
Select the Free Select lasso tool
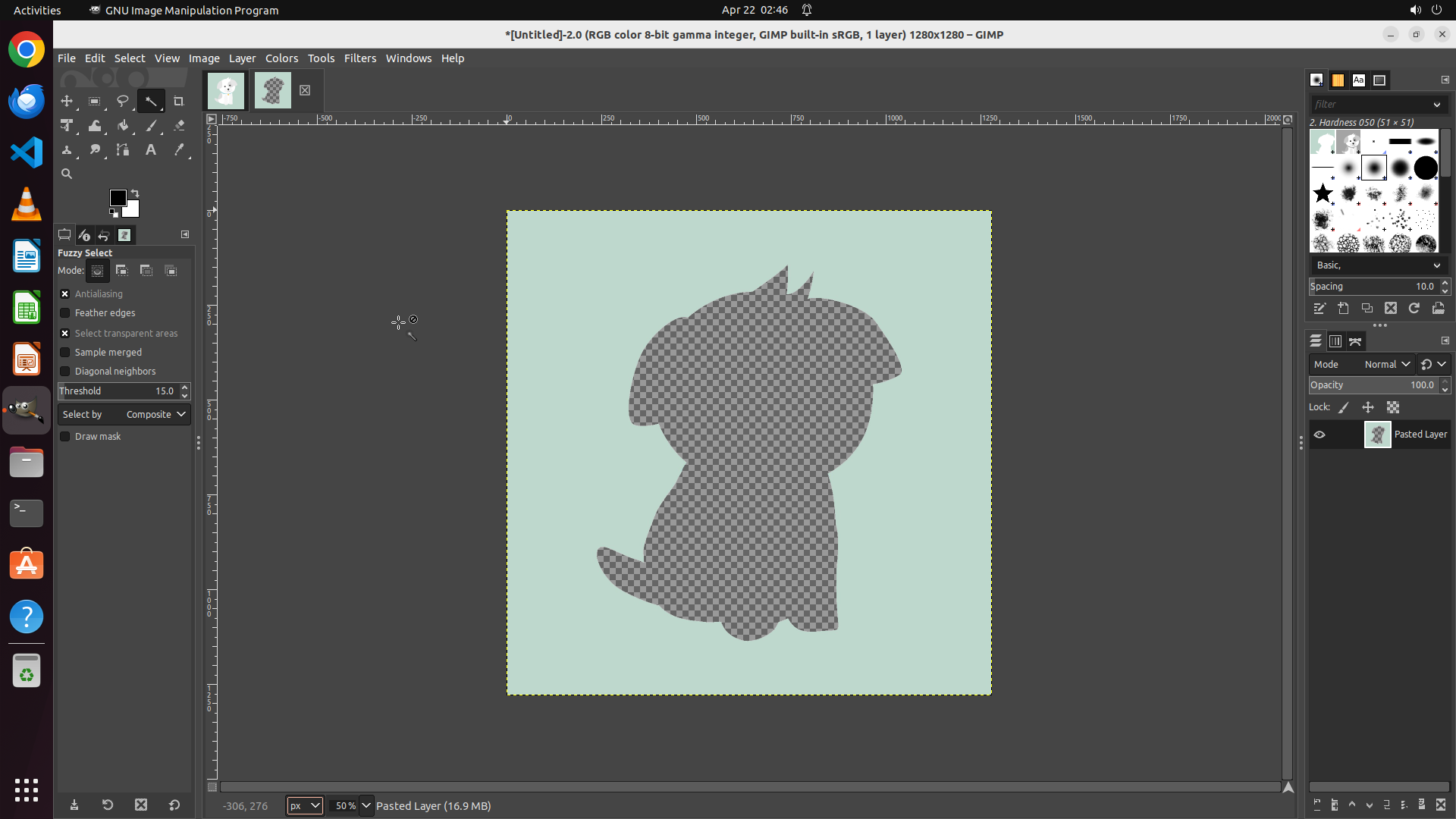tap(122, 102)
